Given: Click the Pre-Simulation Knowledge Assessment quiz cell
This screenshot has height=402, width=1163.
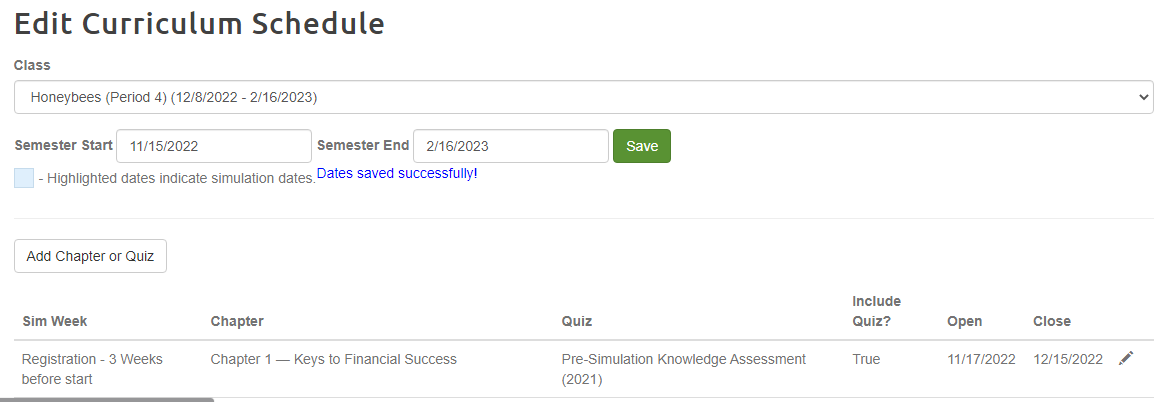Looking at the screenshot, I should (x=683, y=369).
